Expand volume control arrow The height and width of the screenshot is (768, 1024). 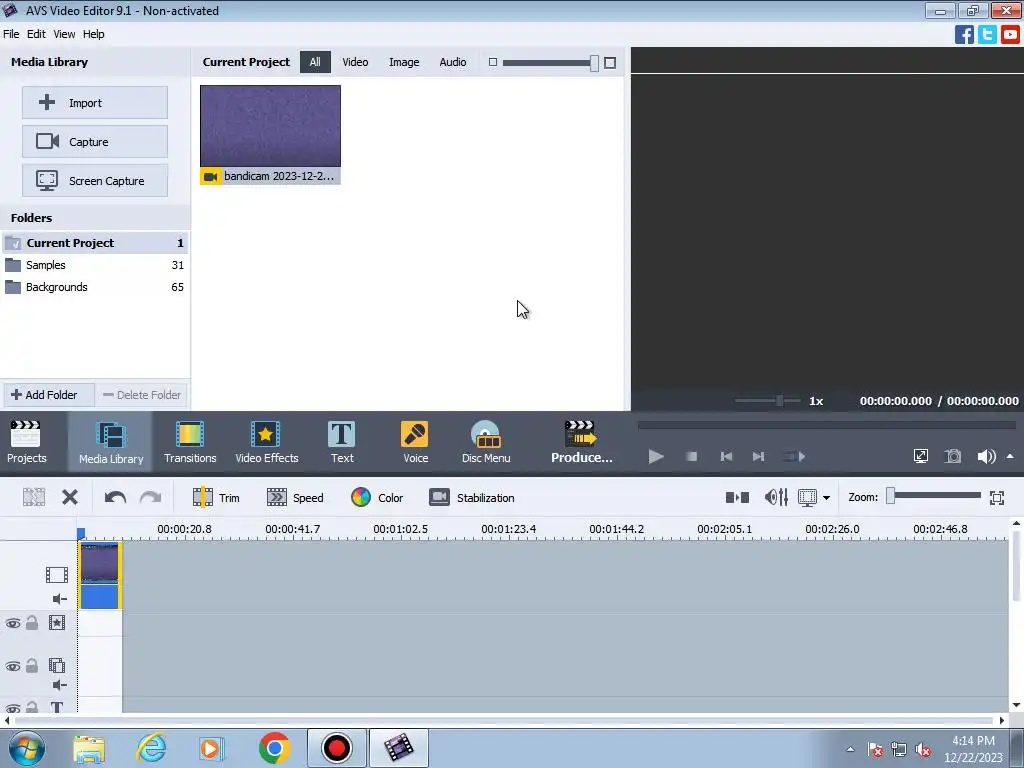(1010, 456)
